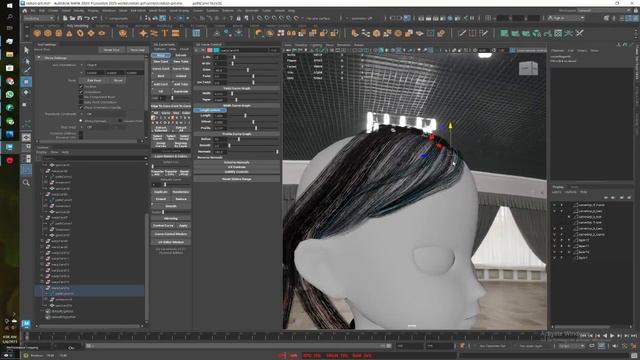The image size is (640, 360).
Task: Create a polygon cylinder from the shelf
Action: coord(59,33)
